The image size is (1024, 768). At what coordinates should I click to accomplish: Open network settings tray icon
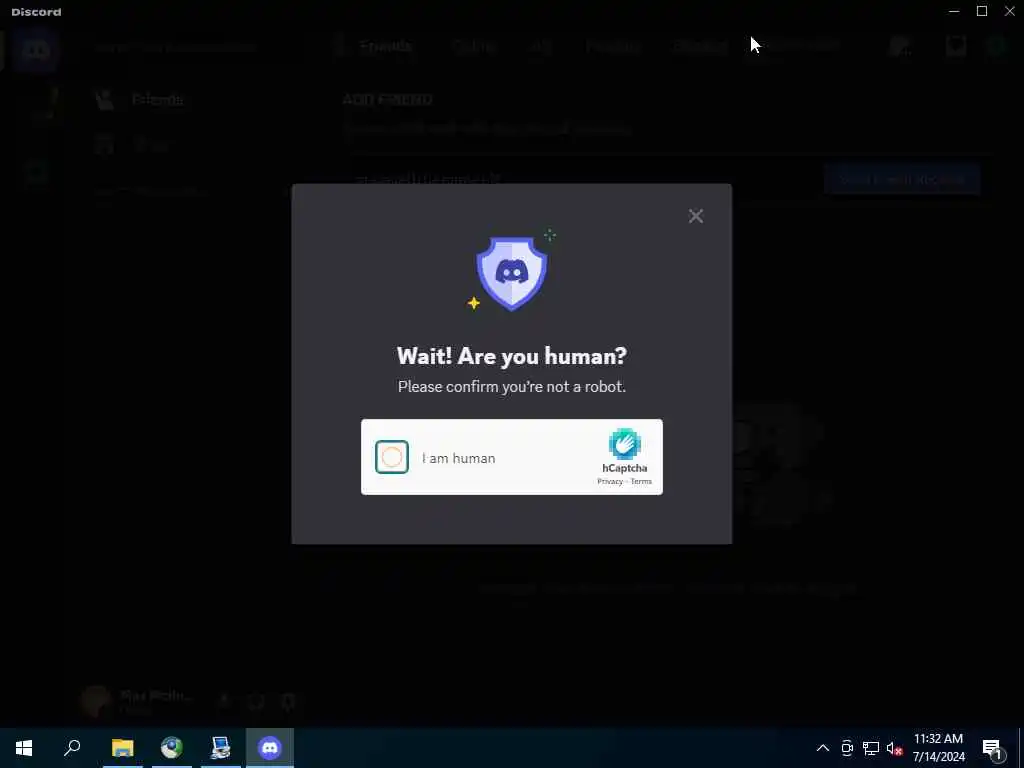click(871, 748)
